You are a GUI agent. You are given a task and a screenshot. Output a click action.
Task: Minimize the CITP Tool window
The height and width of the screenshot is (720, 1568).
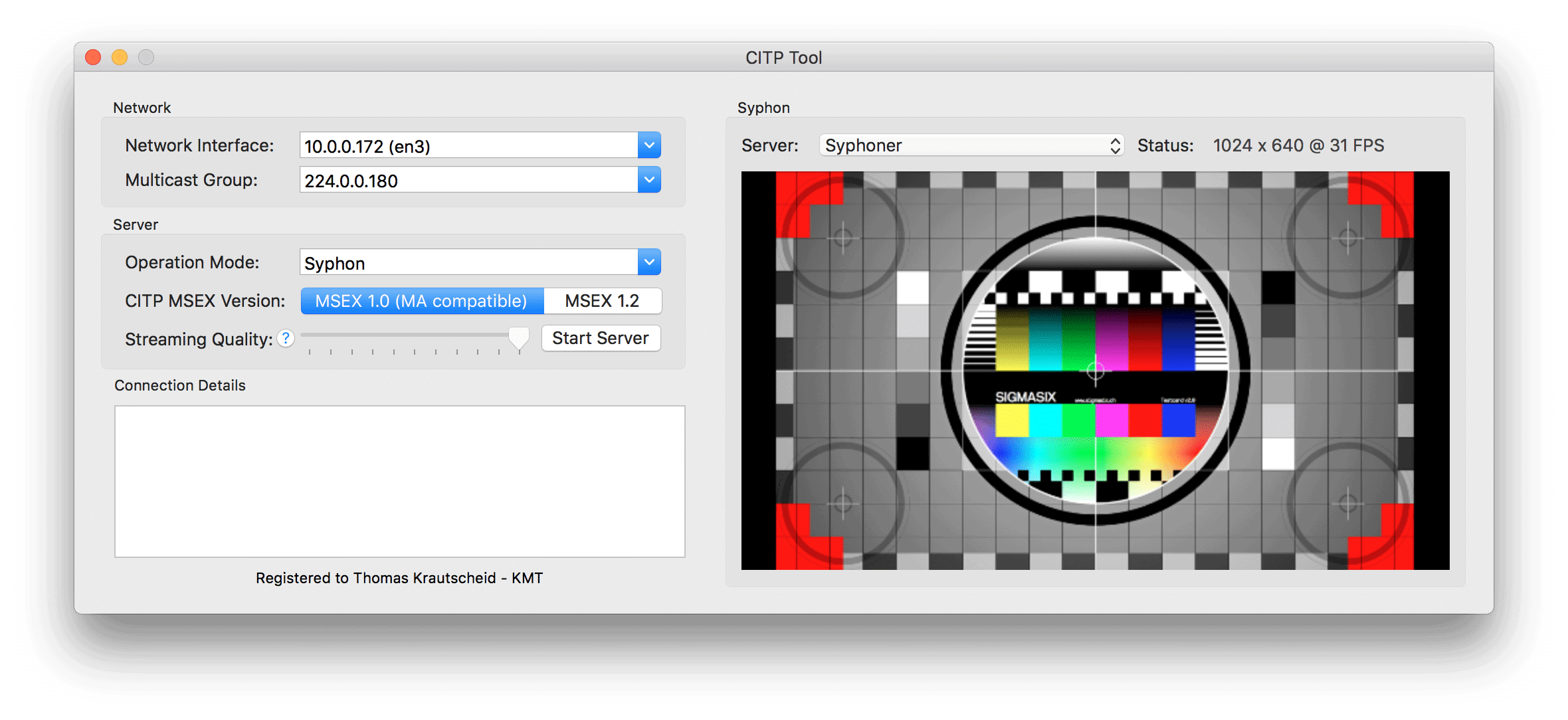pyautogui.click(x=120, y=58)
